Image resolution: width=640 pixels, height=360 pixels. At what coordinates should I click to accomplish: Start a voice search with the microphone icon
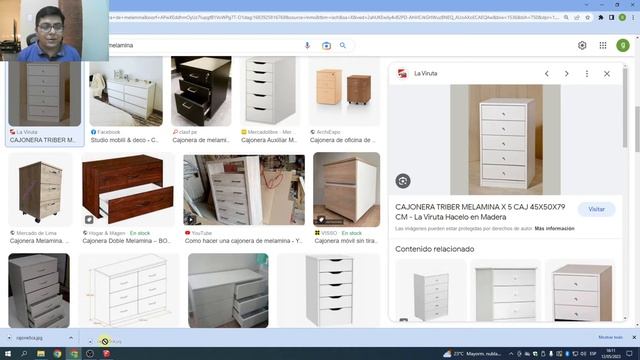[307, 45]
